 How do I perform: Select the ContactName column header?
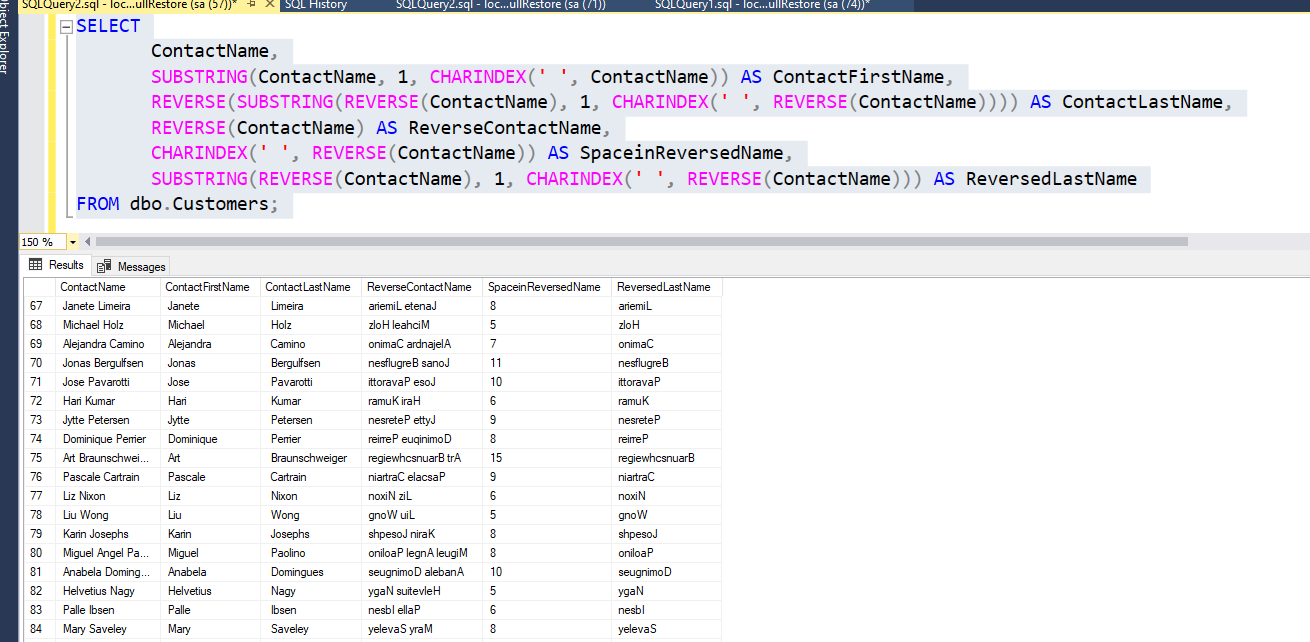pyautogui.click(x=108, y=287)
